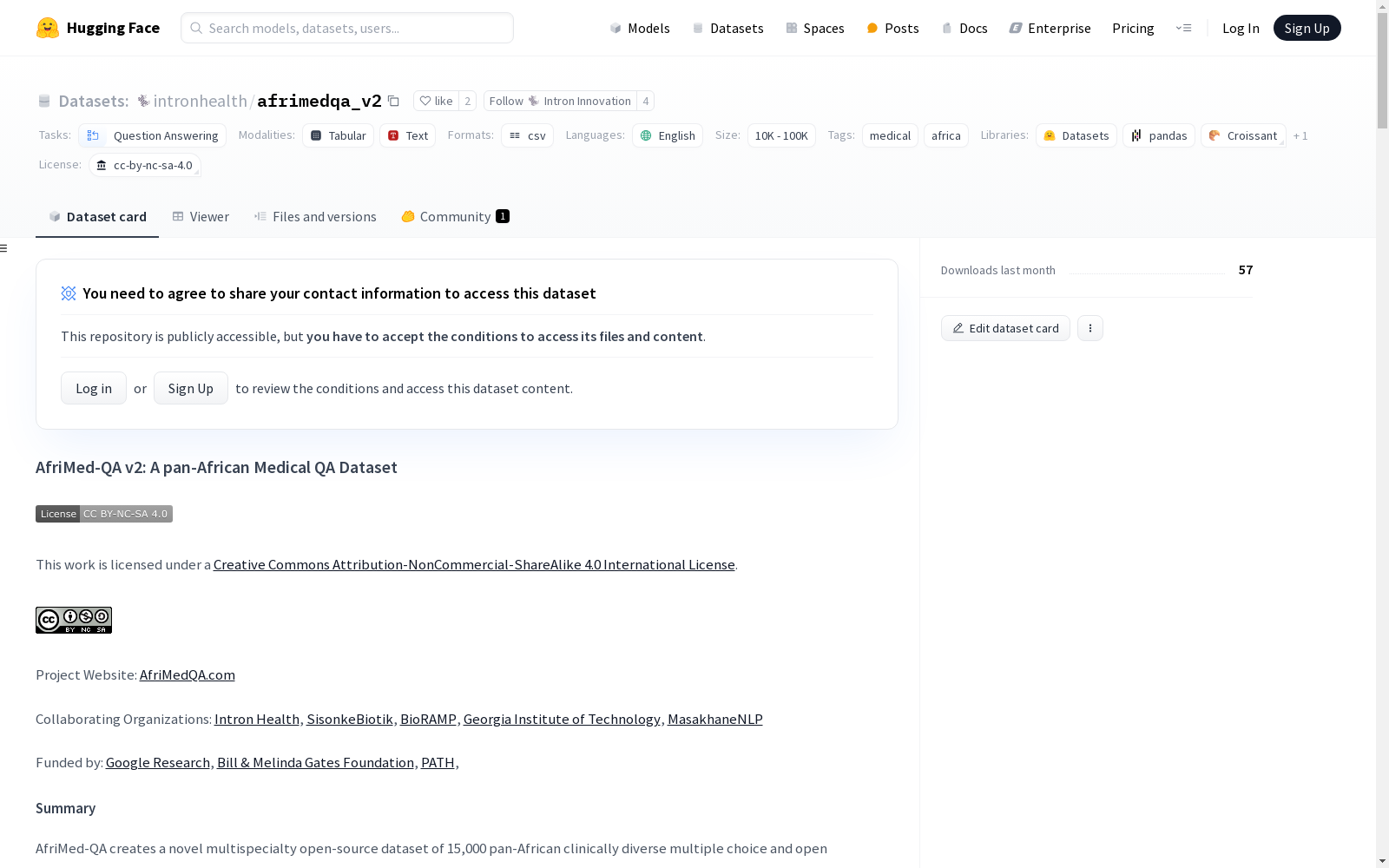This screenshot has width=1389, height=868.
Task: Click the medical tag
Action: [x=890, y=135]
